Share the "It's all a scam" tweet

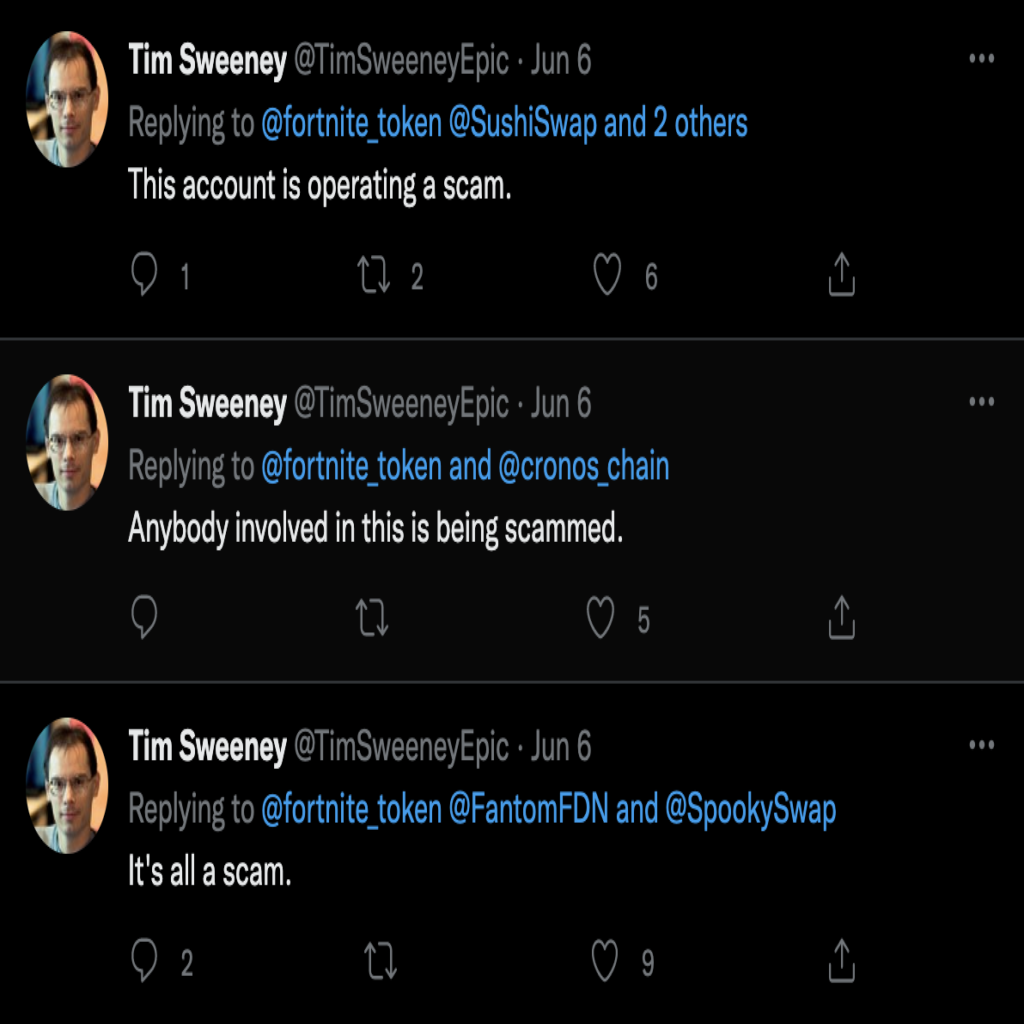[x=841, y=962]
